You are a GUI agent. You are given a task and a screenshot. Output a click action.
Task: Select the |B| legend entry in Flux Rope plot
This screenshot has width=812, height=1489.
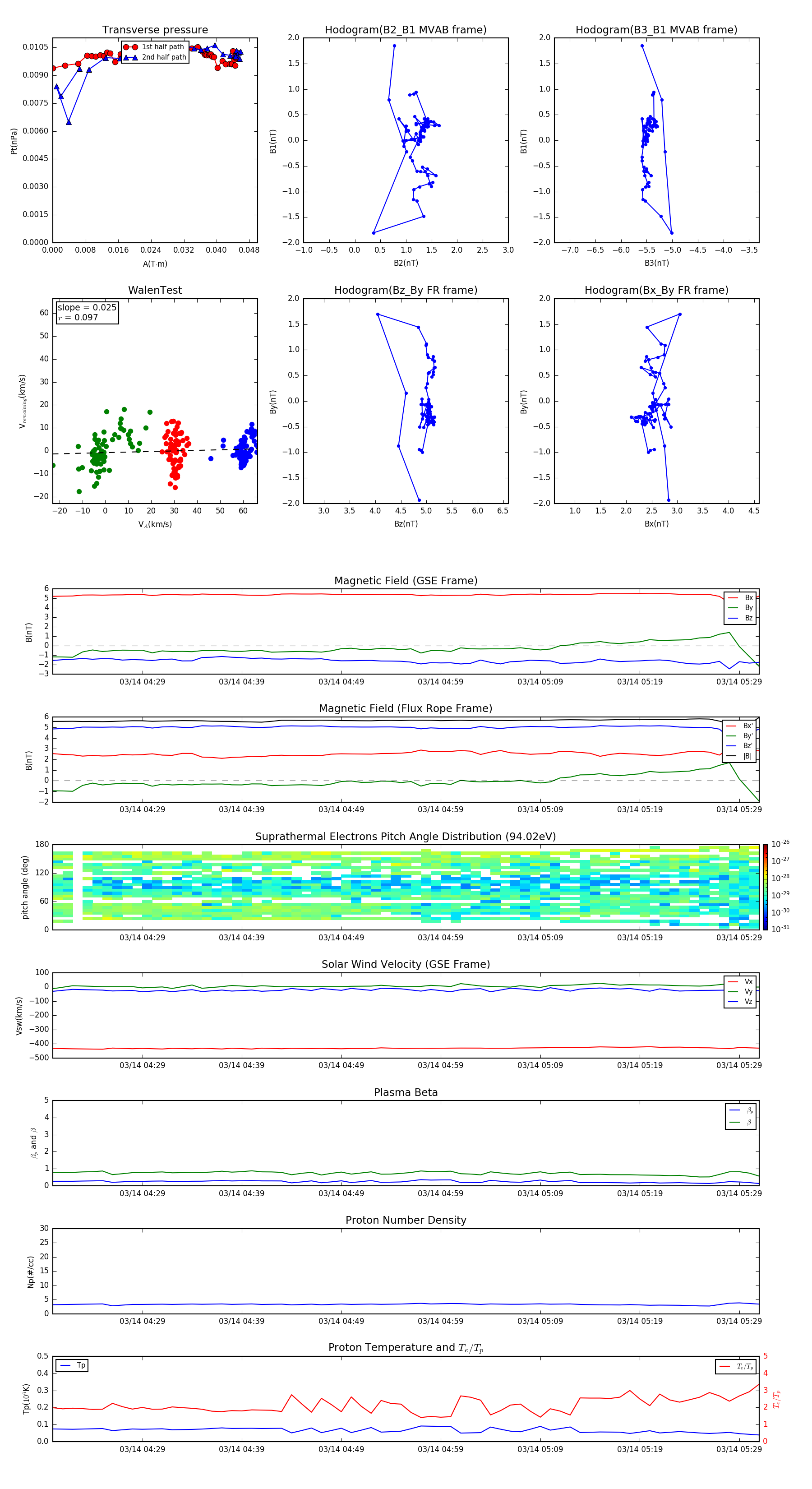pos(740,756)
